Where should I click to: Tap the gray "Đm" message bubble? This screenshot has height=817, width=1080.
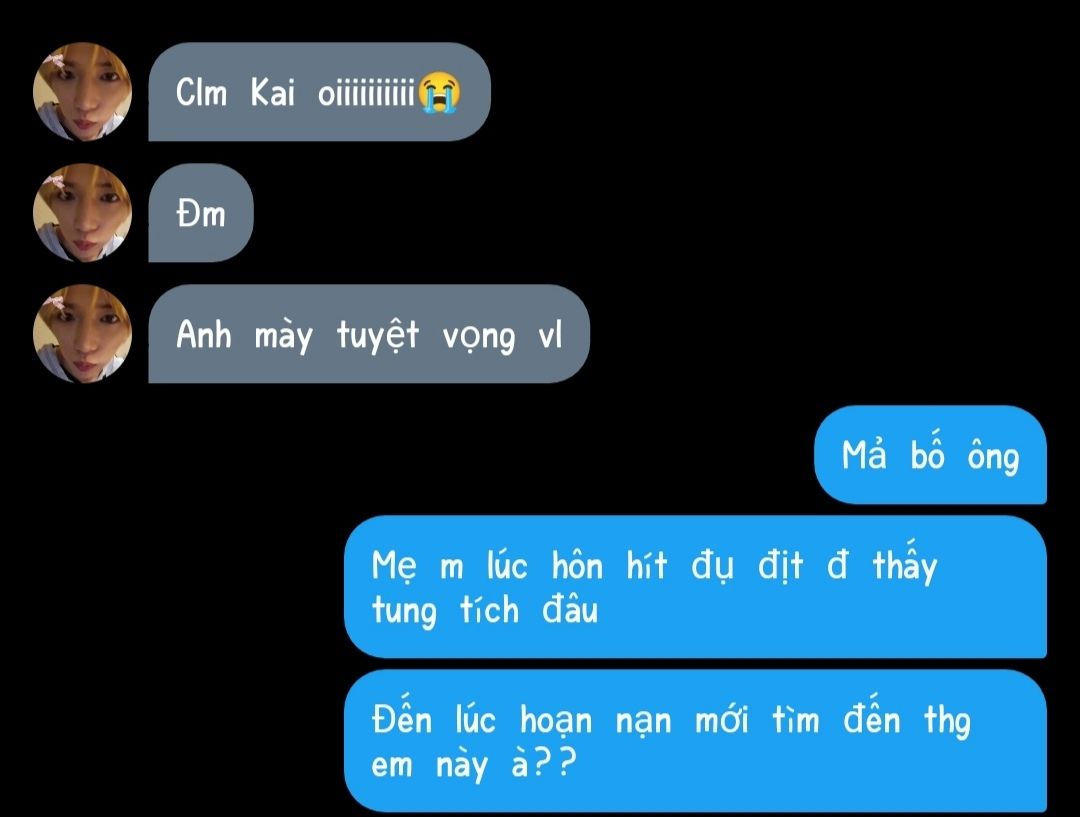(201, 213)
